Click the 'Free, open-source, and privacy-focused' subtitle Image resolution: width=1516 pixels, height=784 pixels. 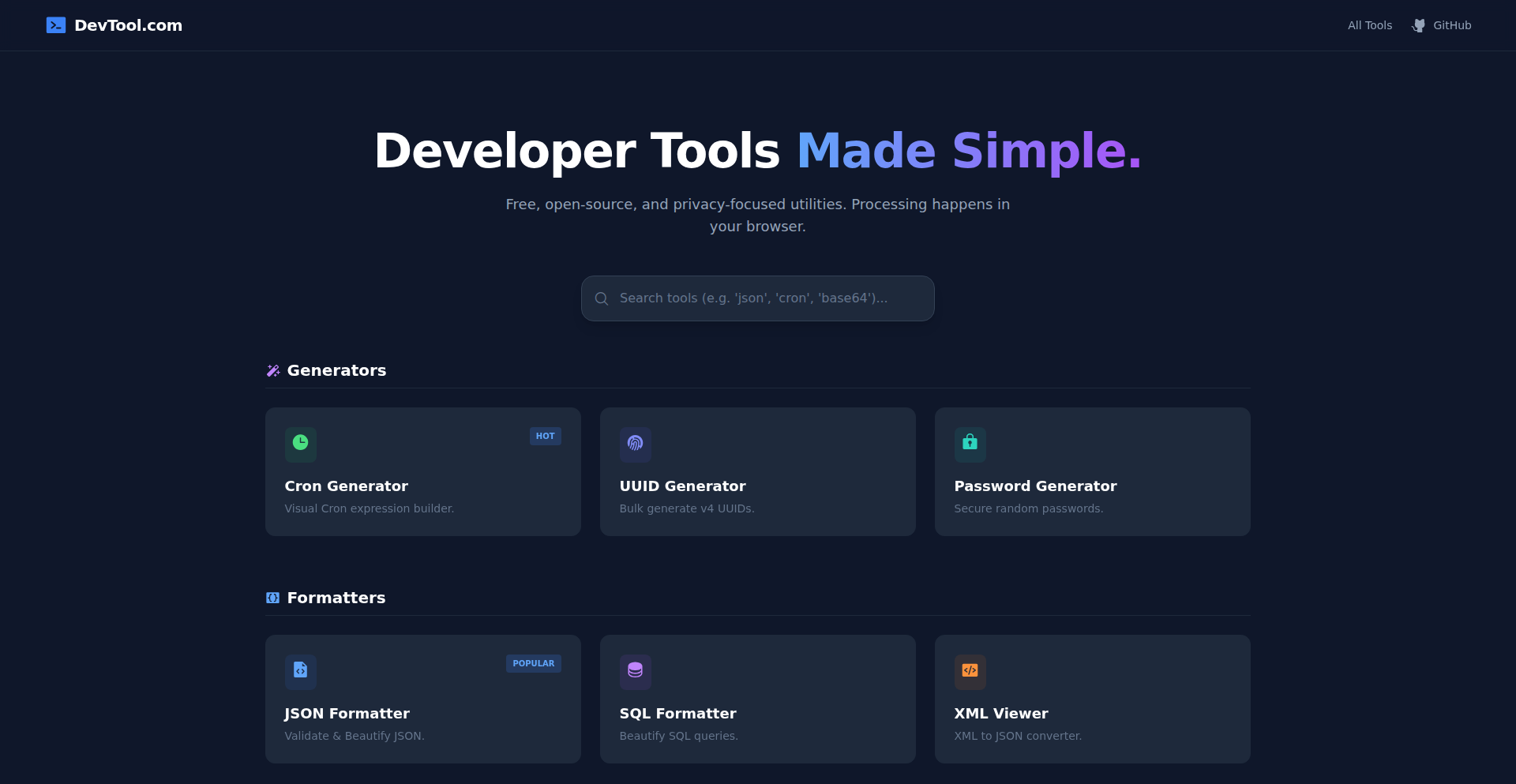click(x=758, y=216)
